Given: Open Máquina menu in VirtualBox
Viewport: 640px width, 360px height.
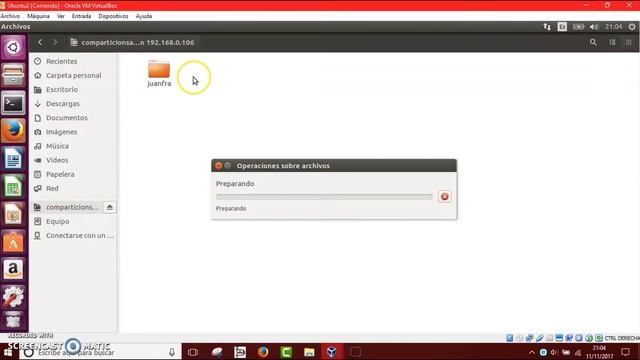Looking at the screenshot, I should 38,16.
